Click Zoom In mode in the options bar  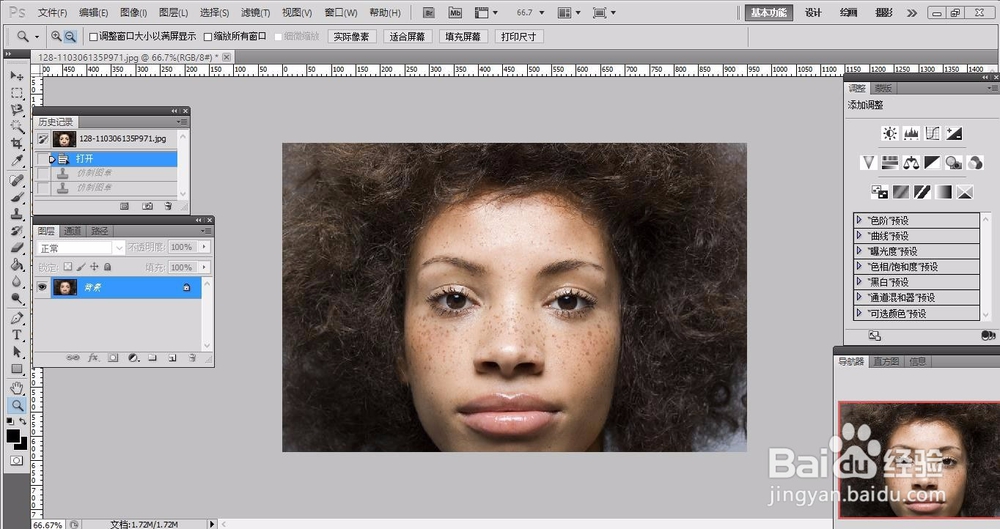(x=57, y=36)
